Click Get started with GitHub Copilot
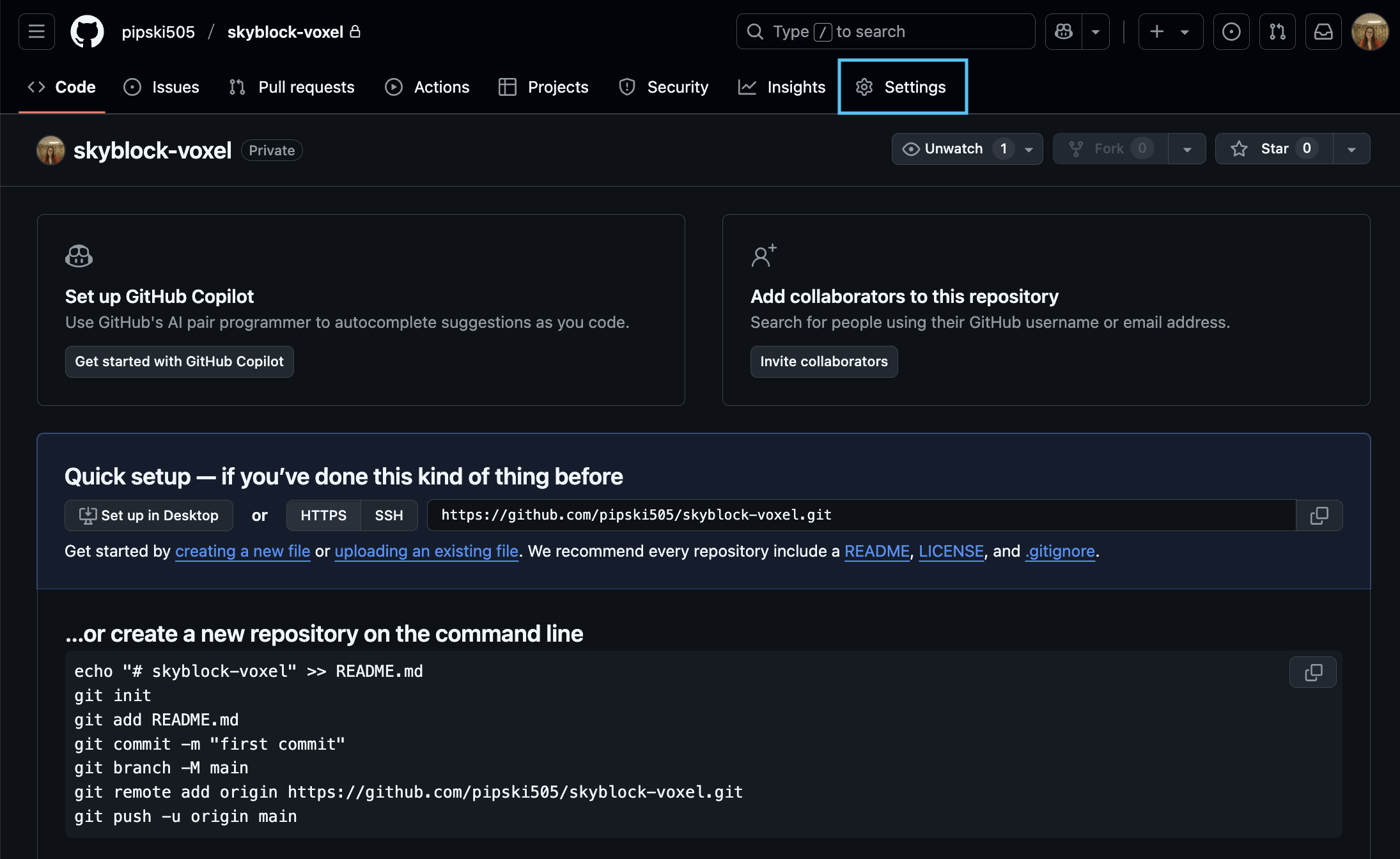 (179, 362)
